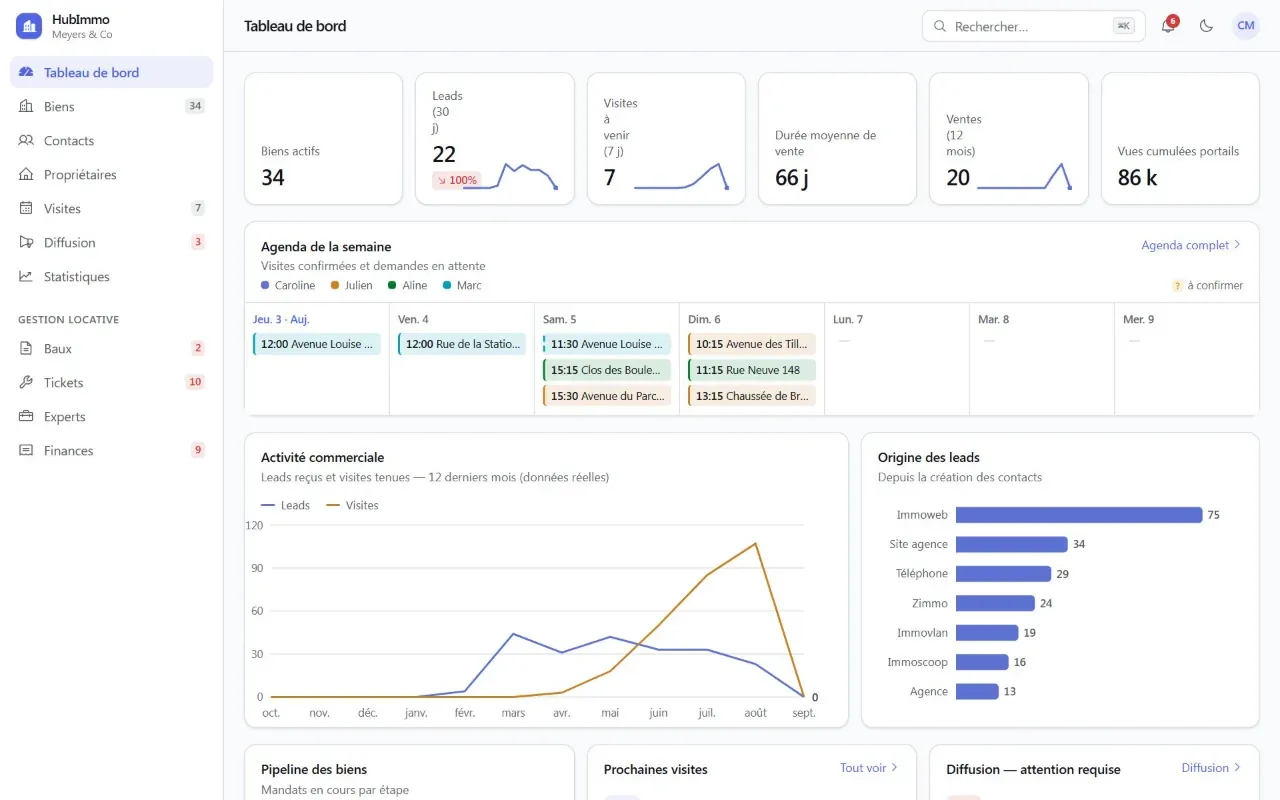Open the Durée moyenne de vente card

click(x=837, y=139)
